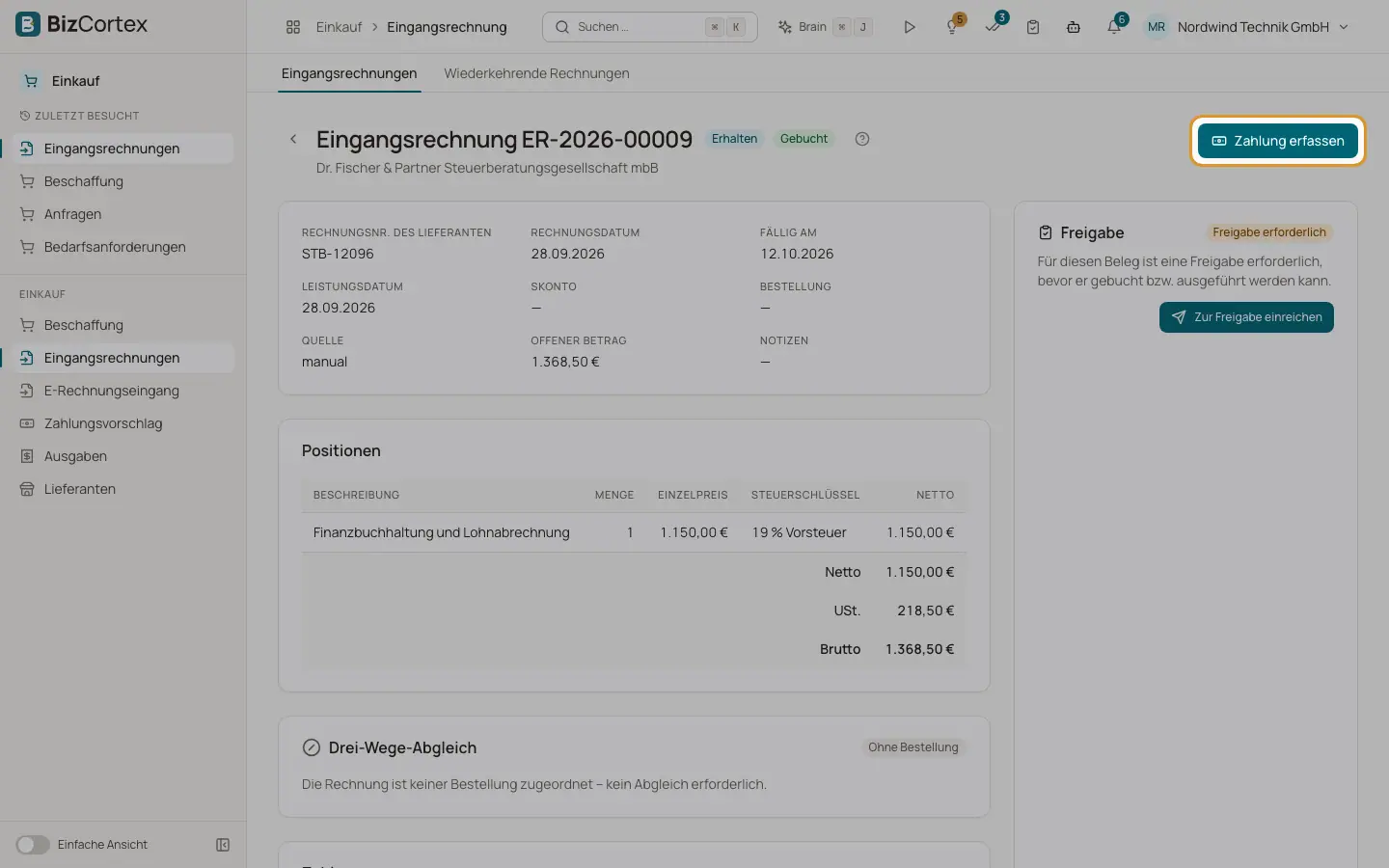Click the Zahlung erfassen button
Viewport: 1389px width, 868px height.
tap(1277, 141)
